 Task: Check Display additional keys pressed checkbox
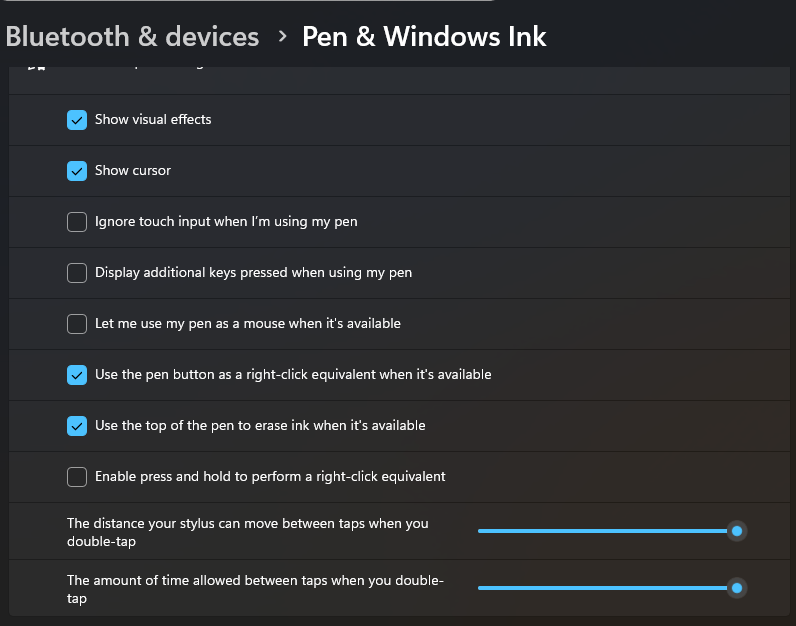click(x=77, y=273)
